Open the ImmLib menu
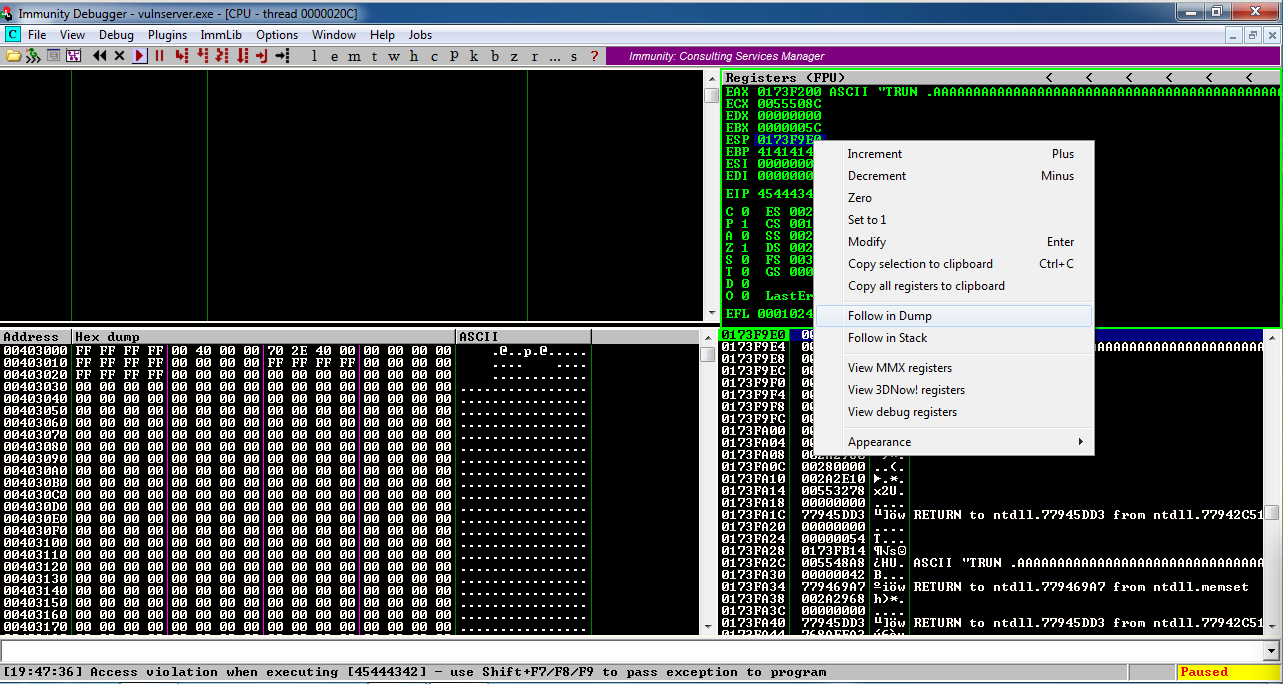 pyautogui.click(x=221, y=35)
